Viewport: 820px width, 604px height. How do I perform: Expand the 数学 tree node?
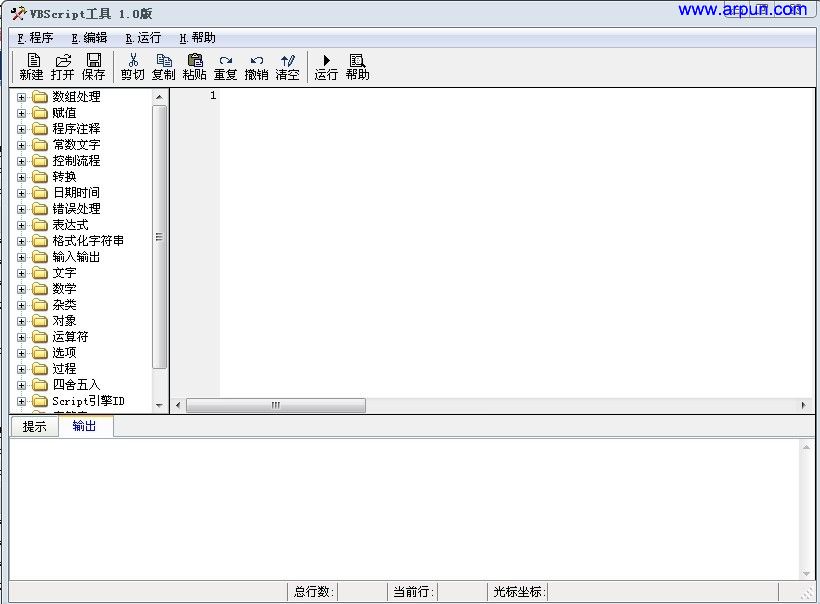(21, 289)
